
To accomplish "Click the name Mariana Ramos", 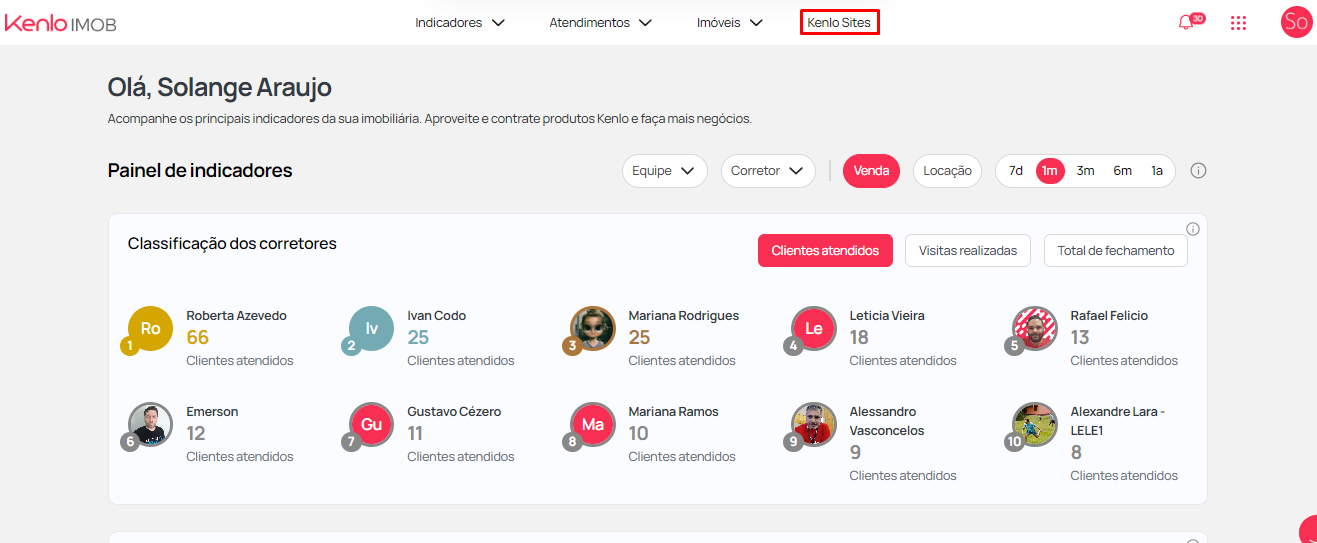I will pos(673,412).
